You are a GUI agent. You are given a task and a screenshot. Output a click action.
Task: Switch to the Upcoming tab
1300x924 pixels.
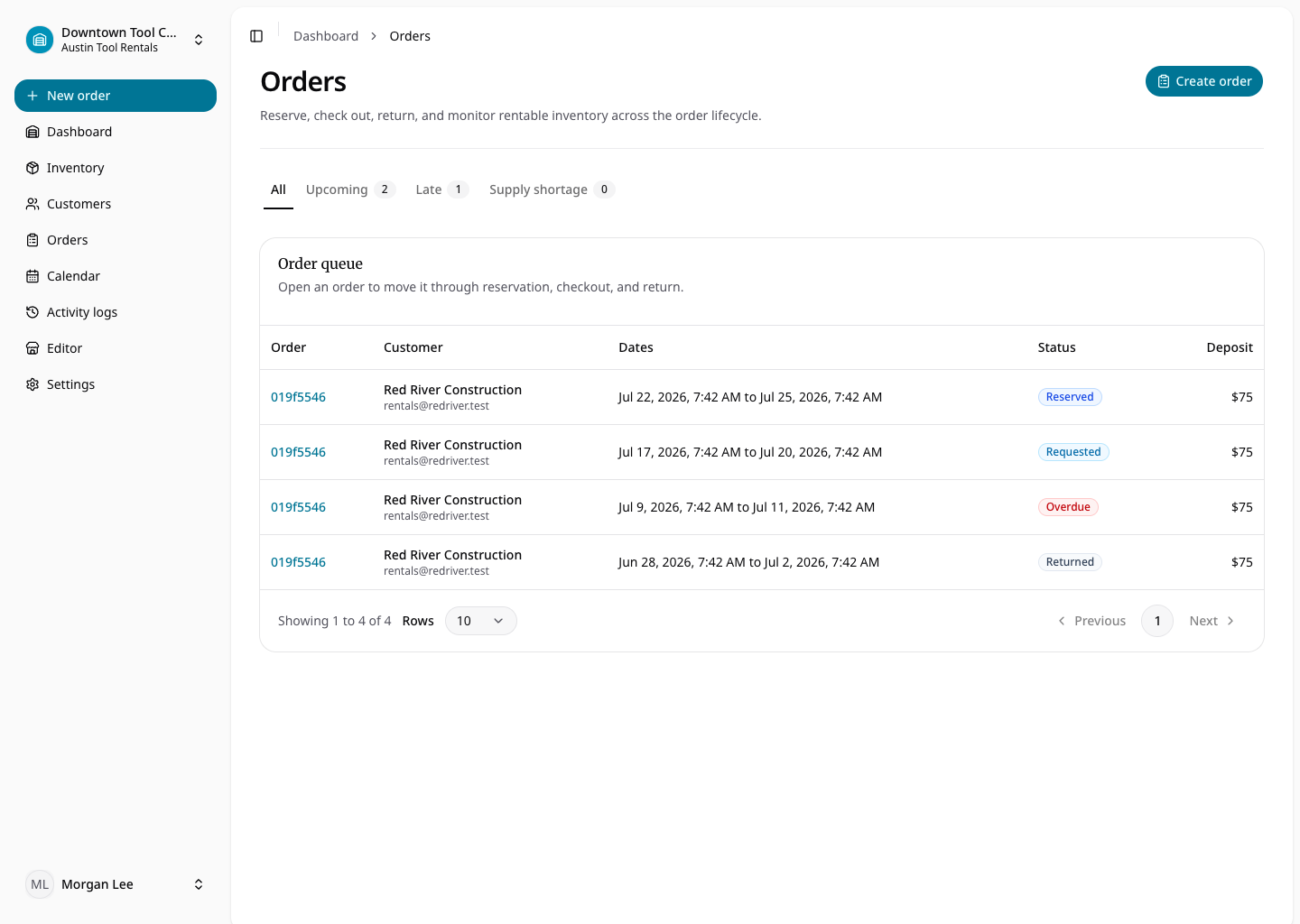pos(350,189)
